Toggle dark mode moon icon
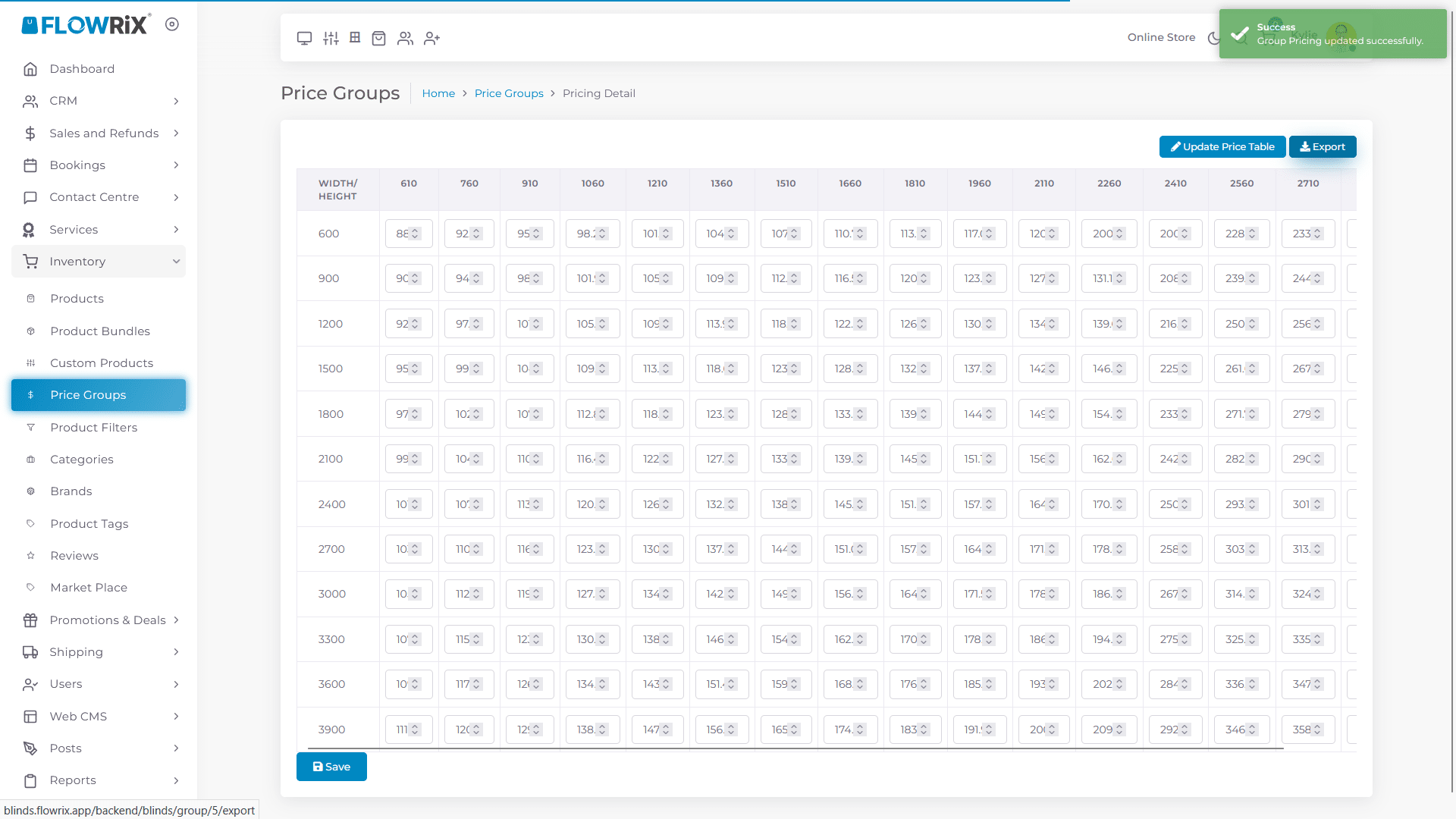The width and height of the screenshot is (1456, 819). pyautogui.click(x=1213, y=38)
